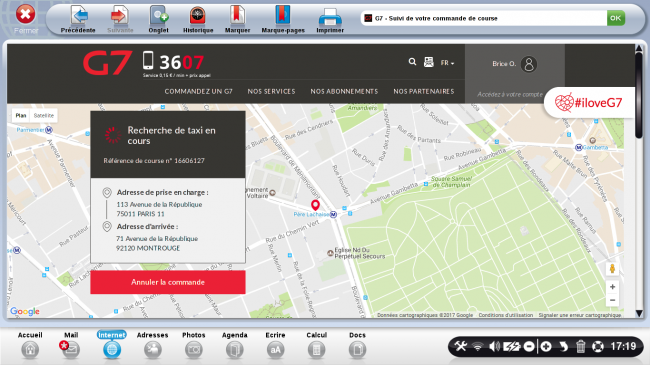The height and width of the screenshot is (365, 650).
Task: Click Signaler une erreur cartographique link
Action: tap(580, 315)
